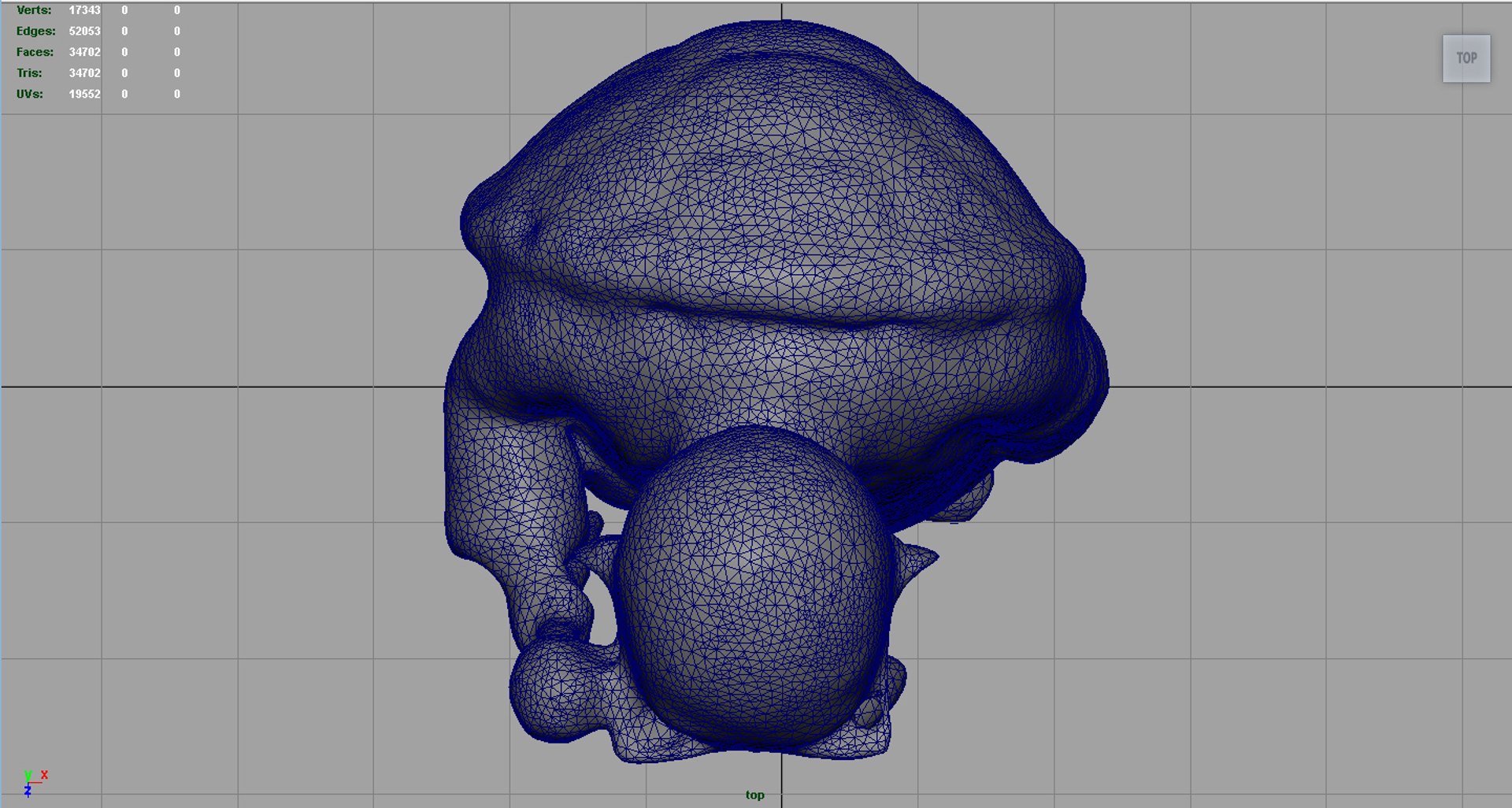1512x808 pixels.
Task: Click the Faces count value 34702
Action: pyautogui.click(x=84, y=52)
